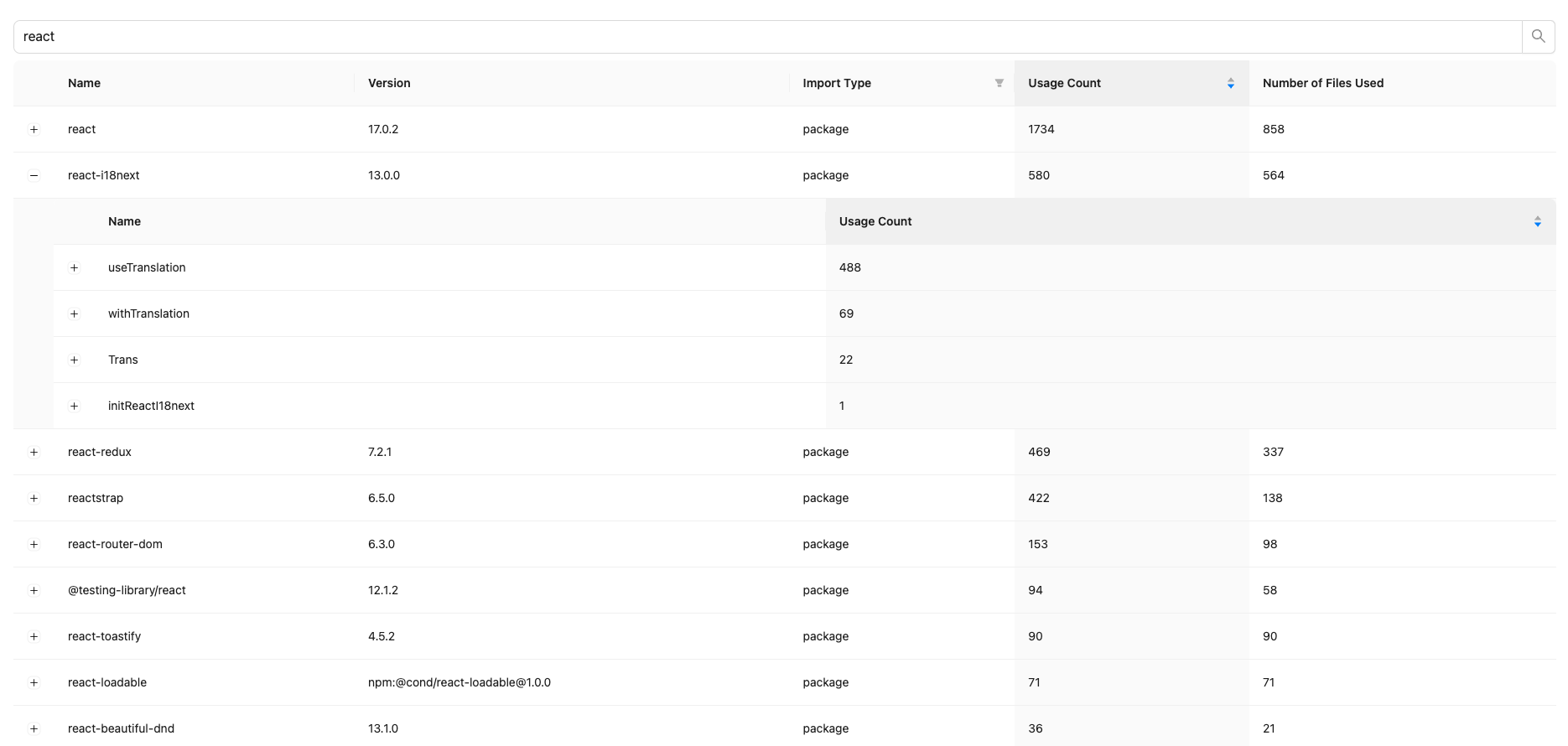
Task: Expand the react-toastify row
Action: (34, 636)
